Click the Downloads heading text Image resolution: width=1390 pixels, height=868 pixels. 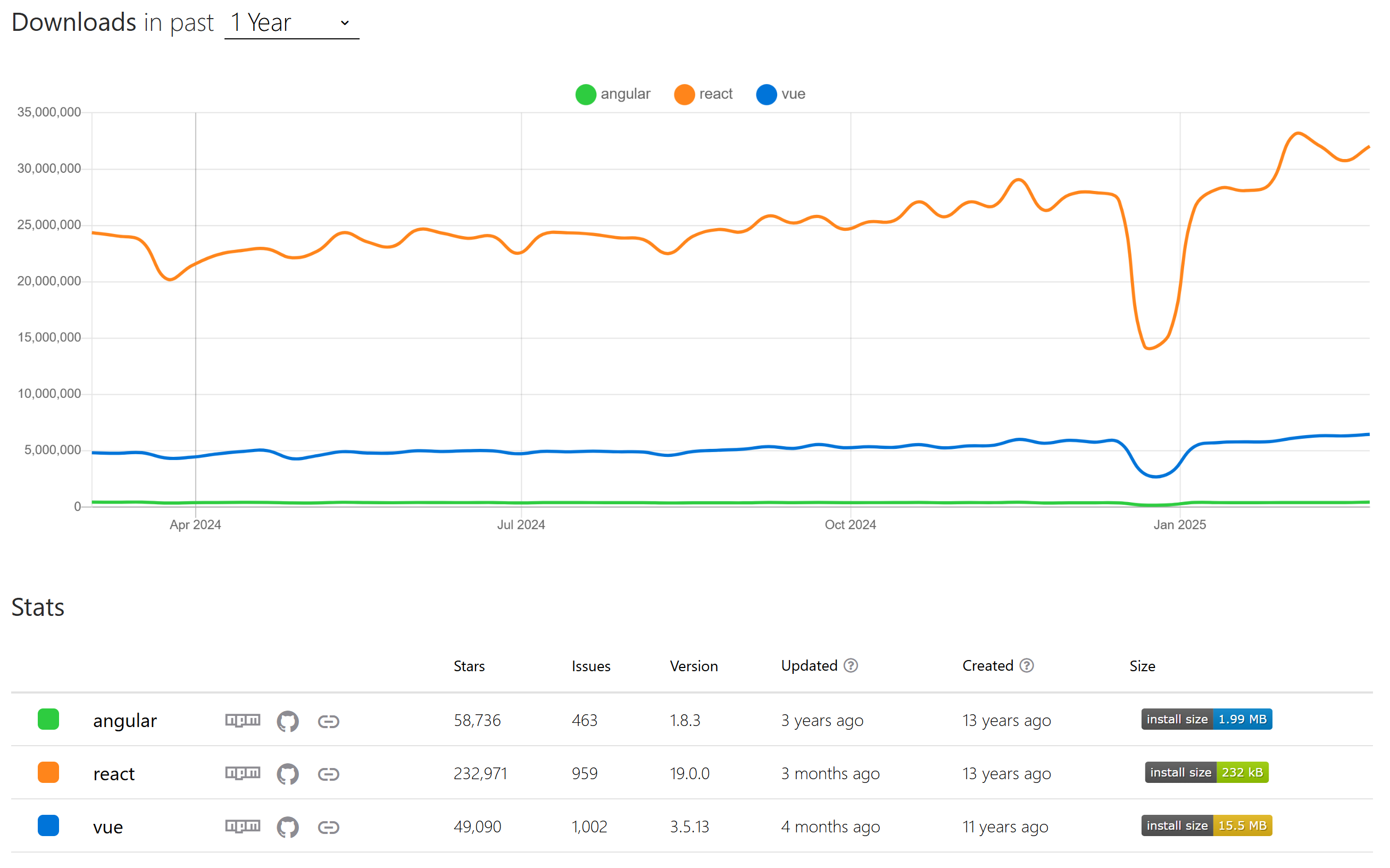coord(74,22)
